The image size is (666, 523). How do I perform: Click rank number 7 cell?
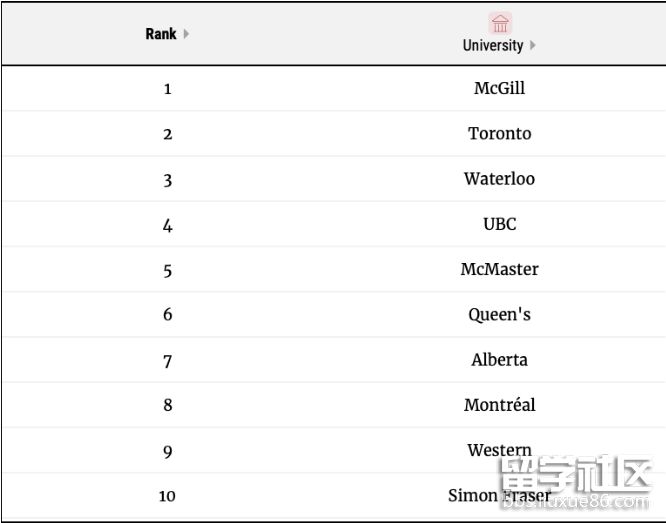coord(167,361)
